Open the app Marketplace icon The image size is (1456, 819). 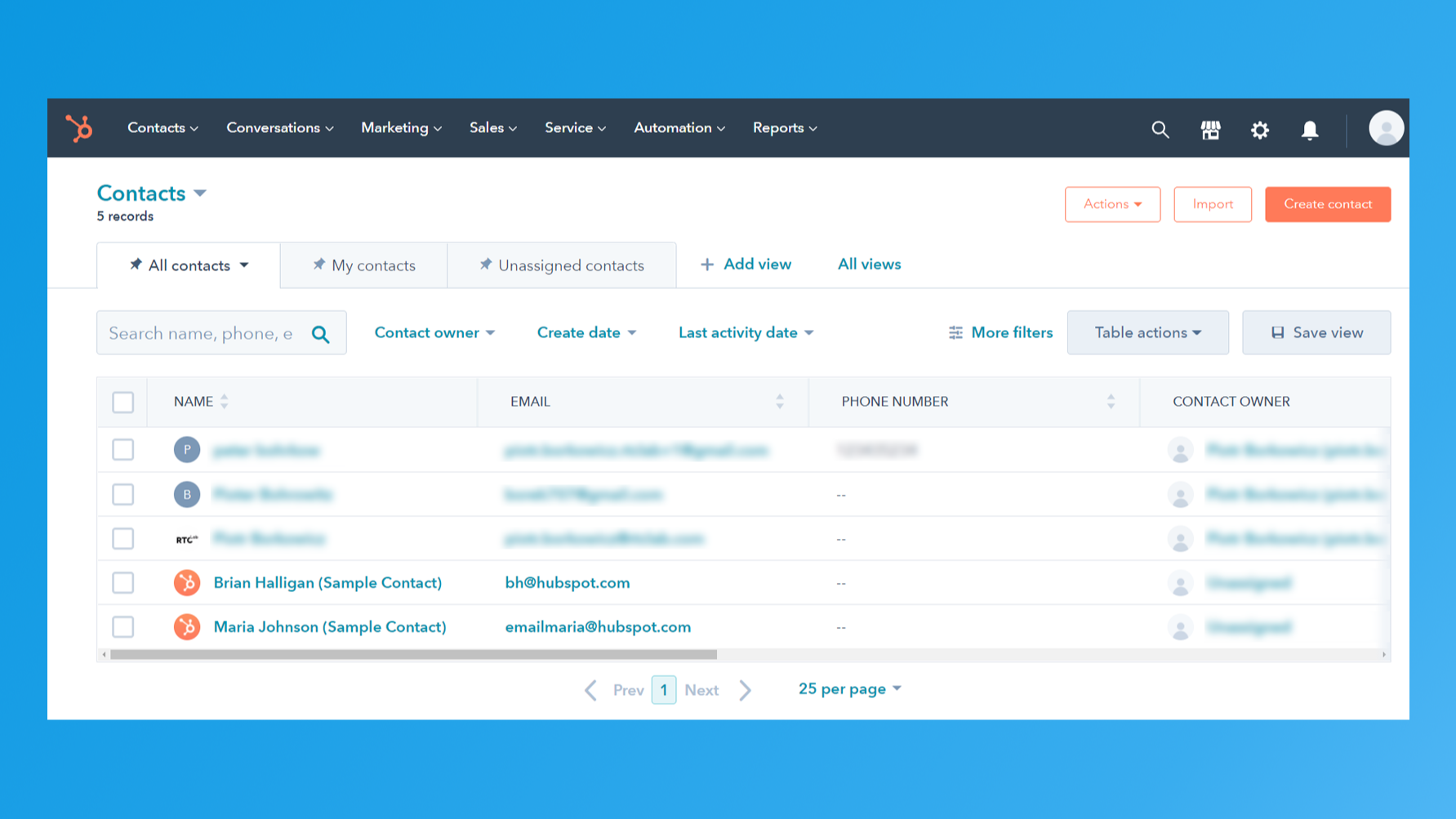1210,129
